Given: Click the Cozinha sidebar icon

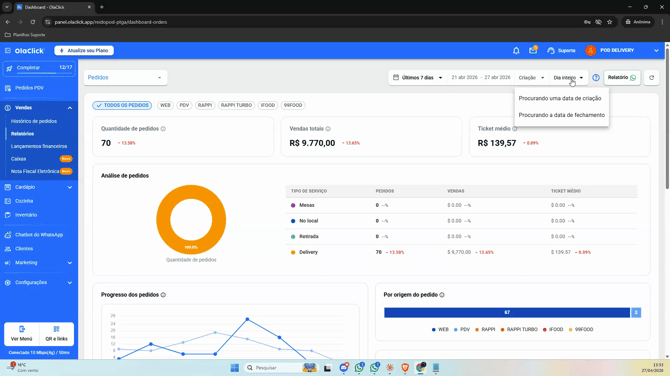Looking at the screenshot, I should pos(8,201).
